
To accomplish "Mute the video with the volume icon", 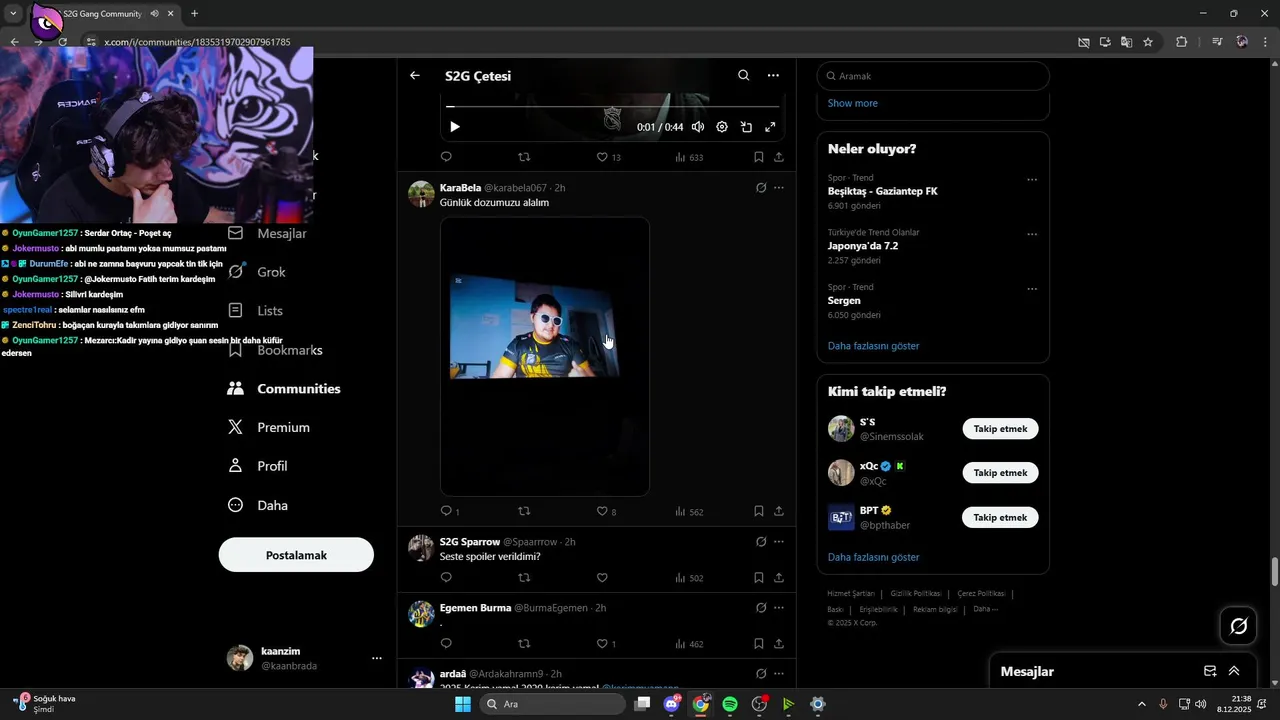I will coord(698,127).
